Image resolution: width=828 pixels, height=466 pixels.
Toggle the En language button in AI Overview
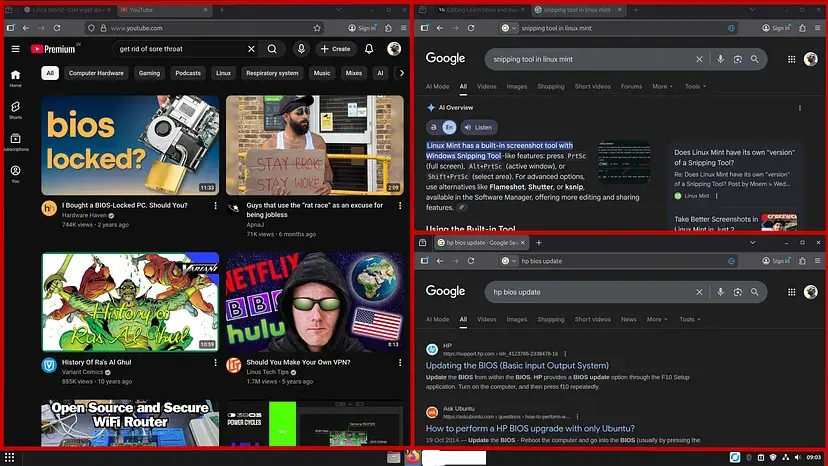tap(449, 128)
